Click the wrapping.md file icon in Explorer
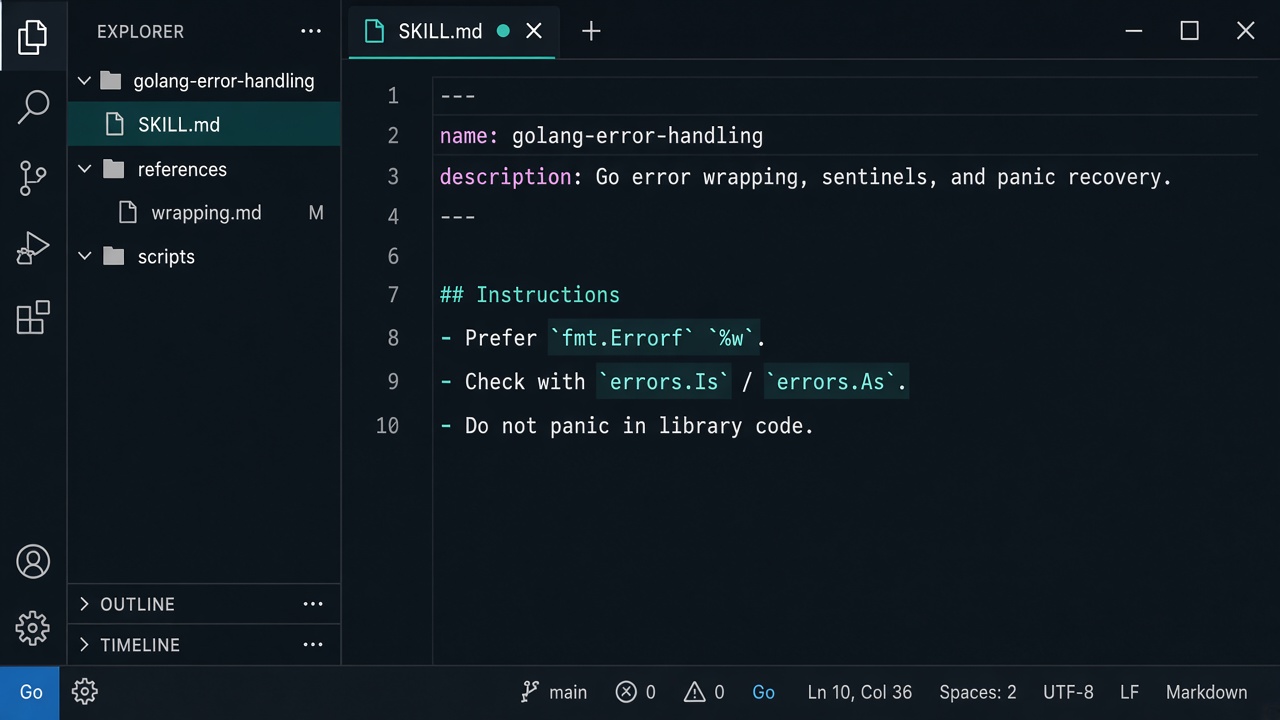This screenshot has height=720, width=1280. point(128,213)
